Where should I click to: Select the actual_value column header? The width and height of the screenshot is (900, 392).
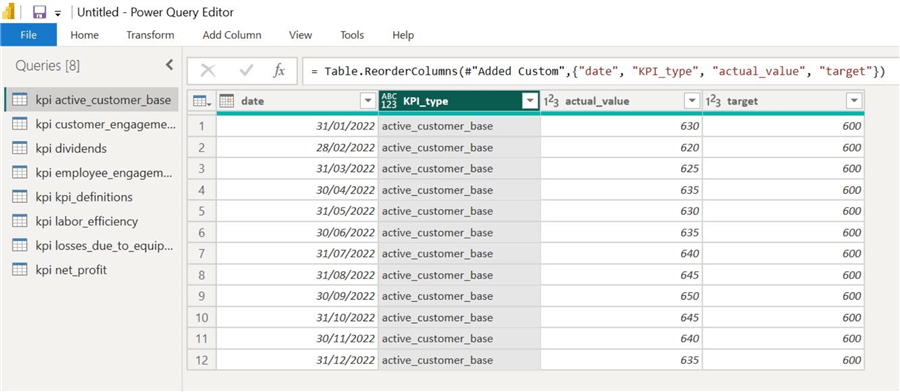[621, 102]
